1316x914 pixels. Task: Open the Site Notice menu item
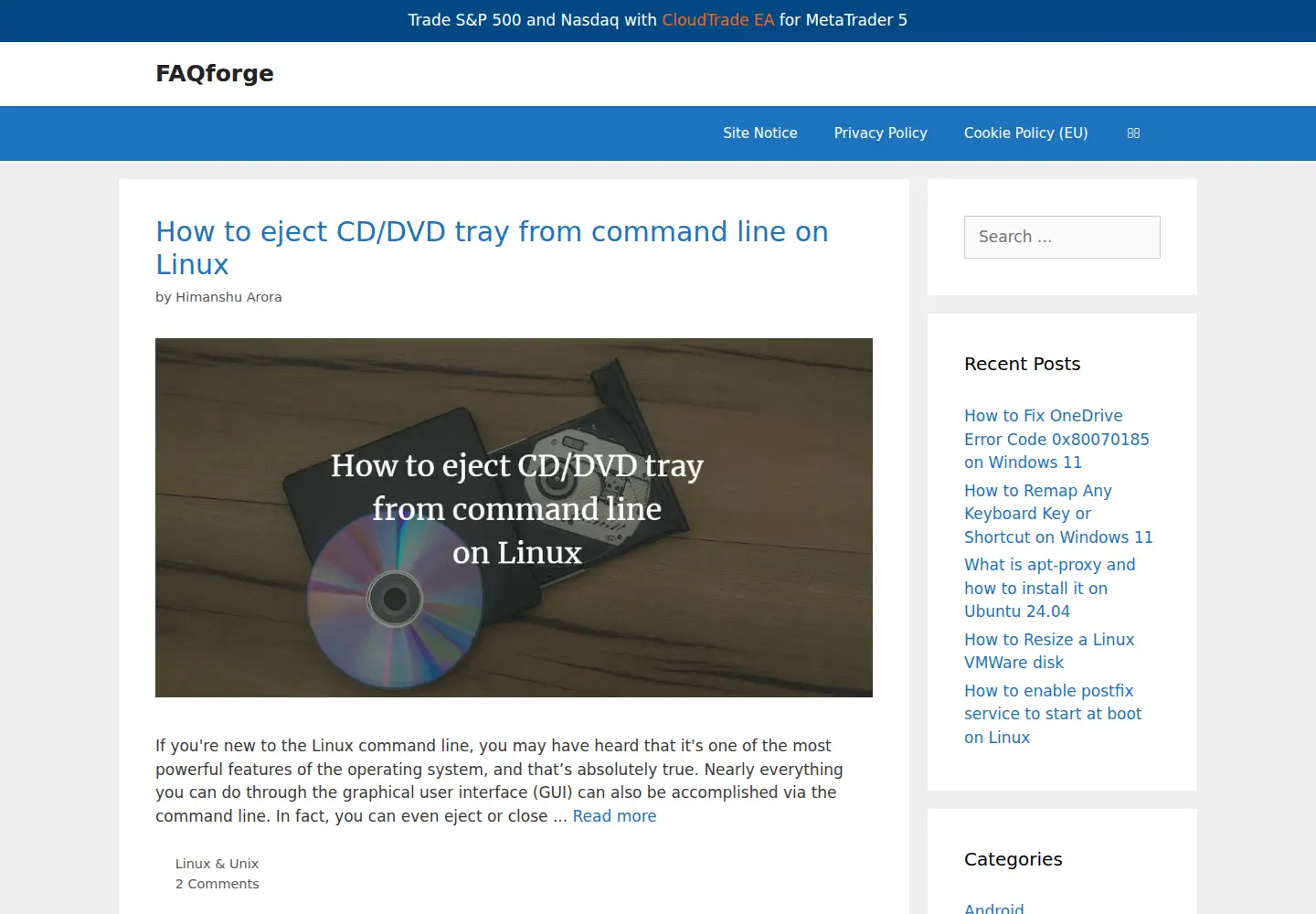[x=760, y=133]
